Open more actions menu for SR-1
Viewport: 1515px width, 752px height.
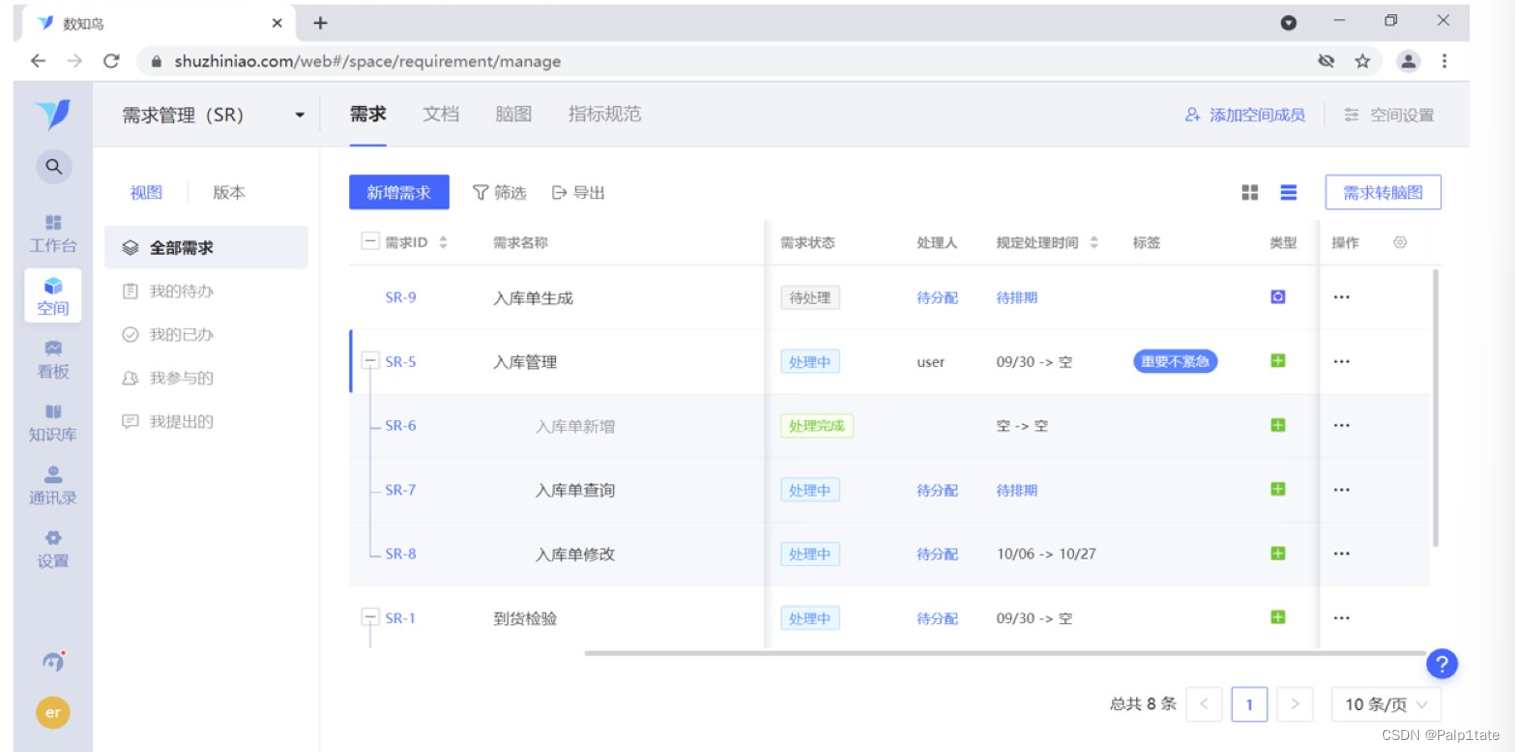click(1342, 617)
